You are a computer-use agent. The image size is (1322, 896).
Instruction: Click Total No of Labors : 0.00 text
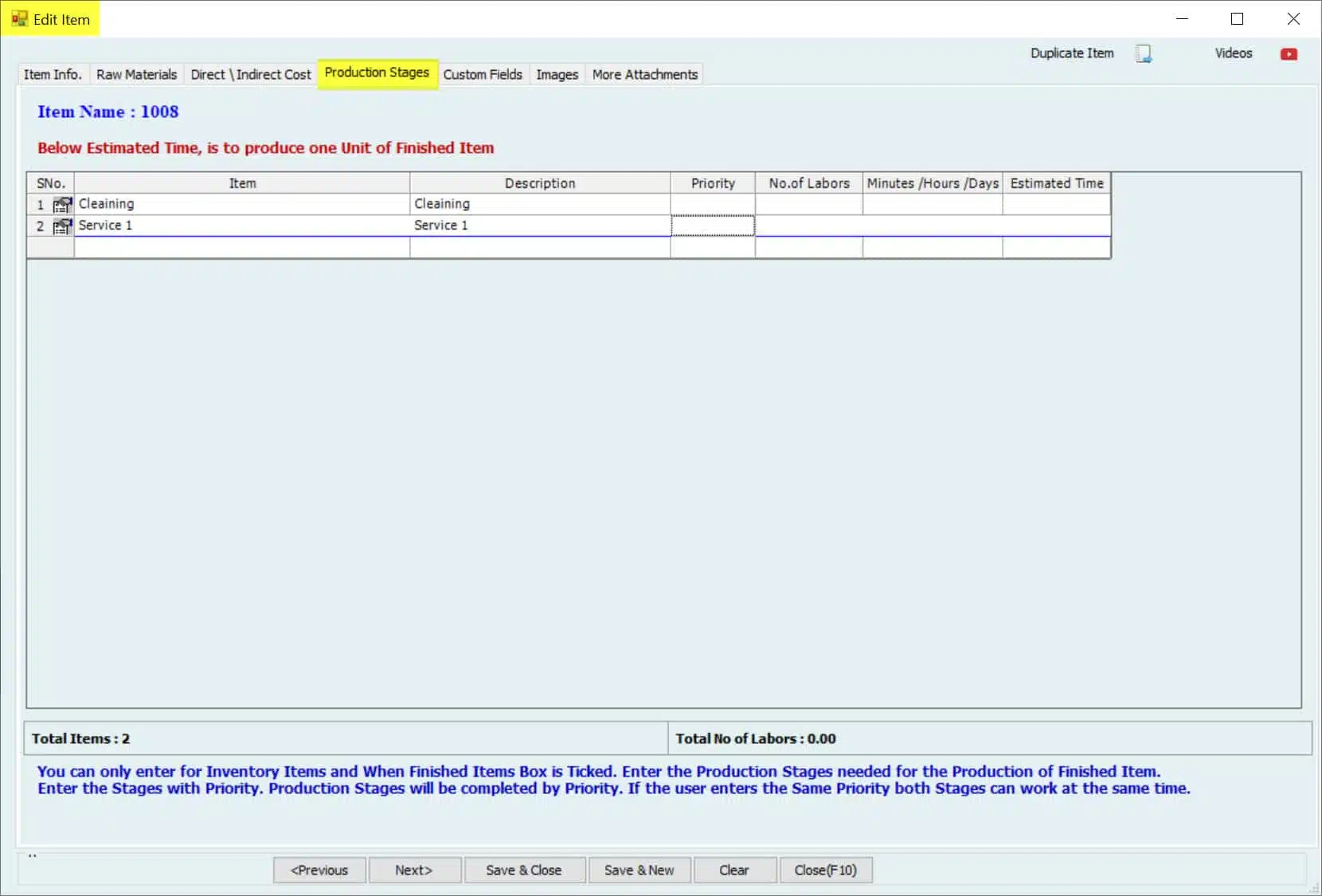tap(756, 738)
